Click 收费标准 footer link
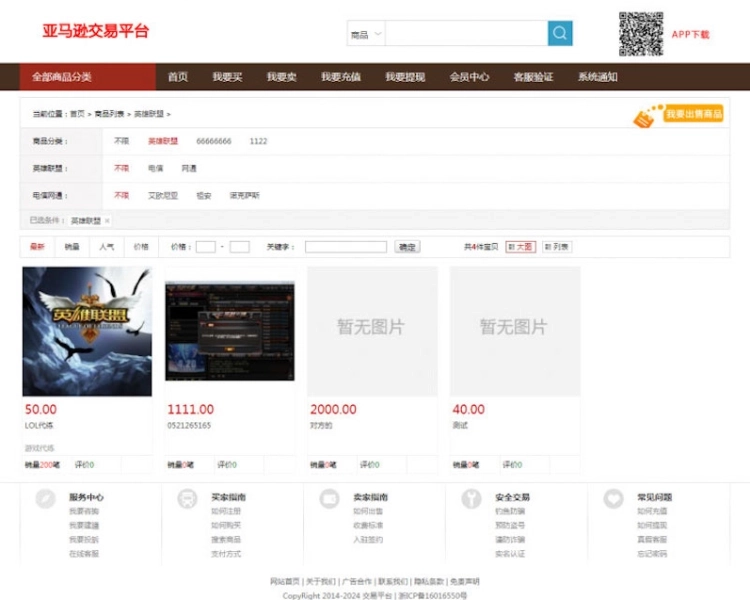The width and height of the screenshot is (750, 600). (x=368, y=525)
